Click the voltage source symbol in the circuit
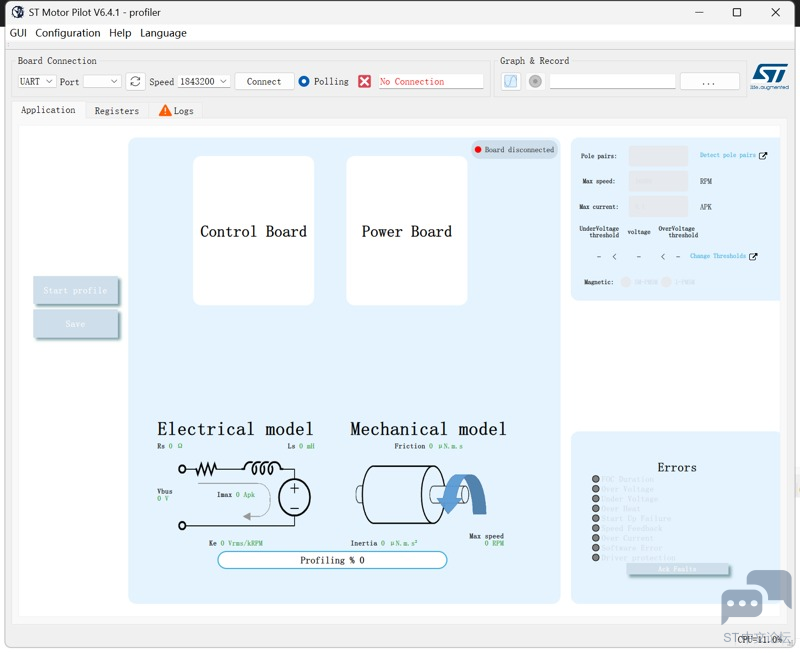The image size is (800, 653). (294, 497)
